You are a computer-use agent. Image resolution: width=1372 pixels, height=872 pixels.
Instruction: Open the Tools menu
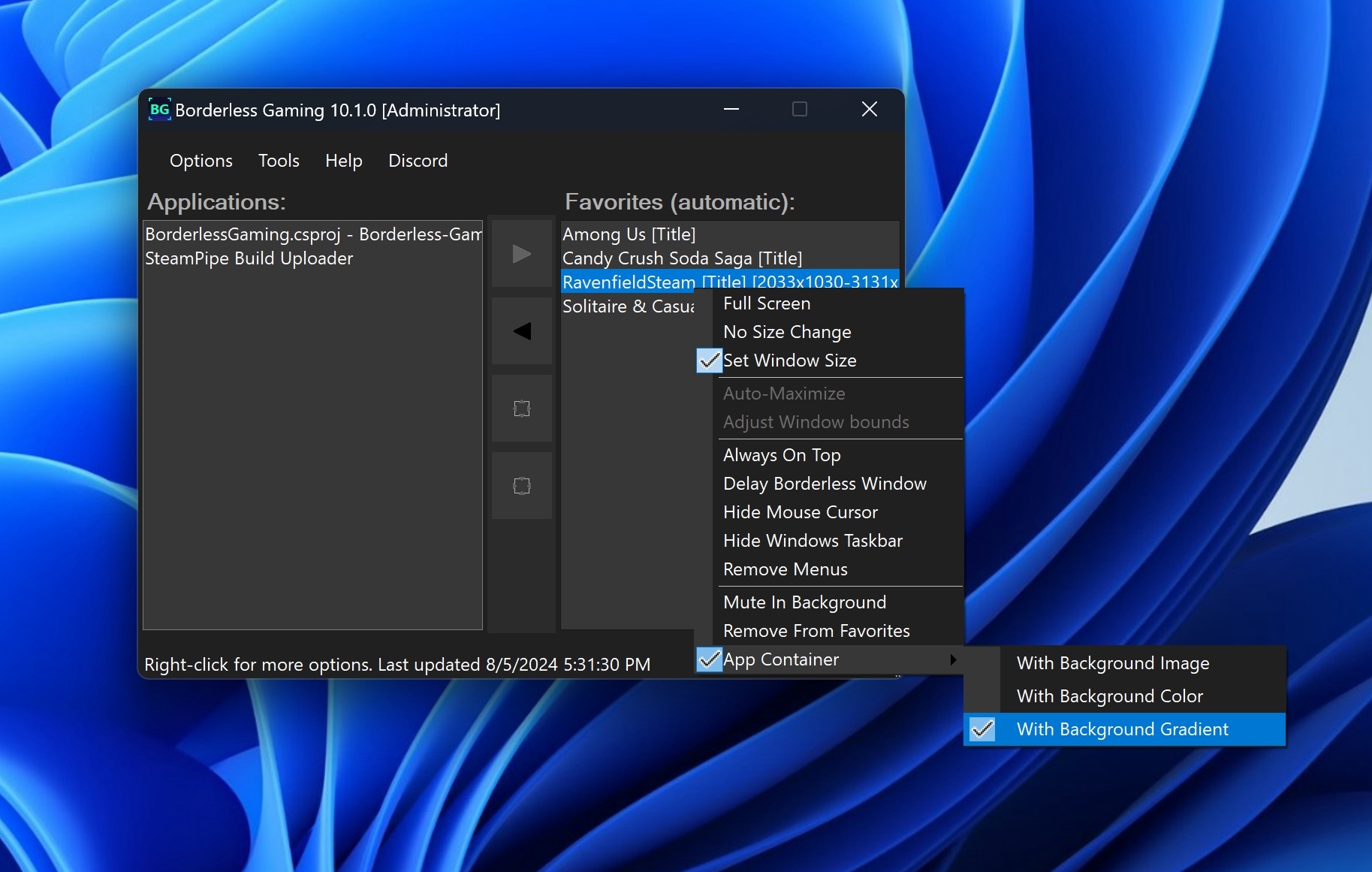[278, 161]
